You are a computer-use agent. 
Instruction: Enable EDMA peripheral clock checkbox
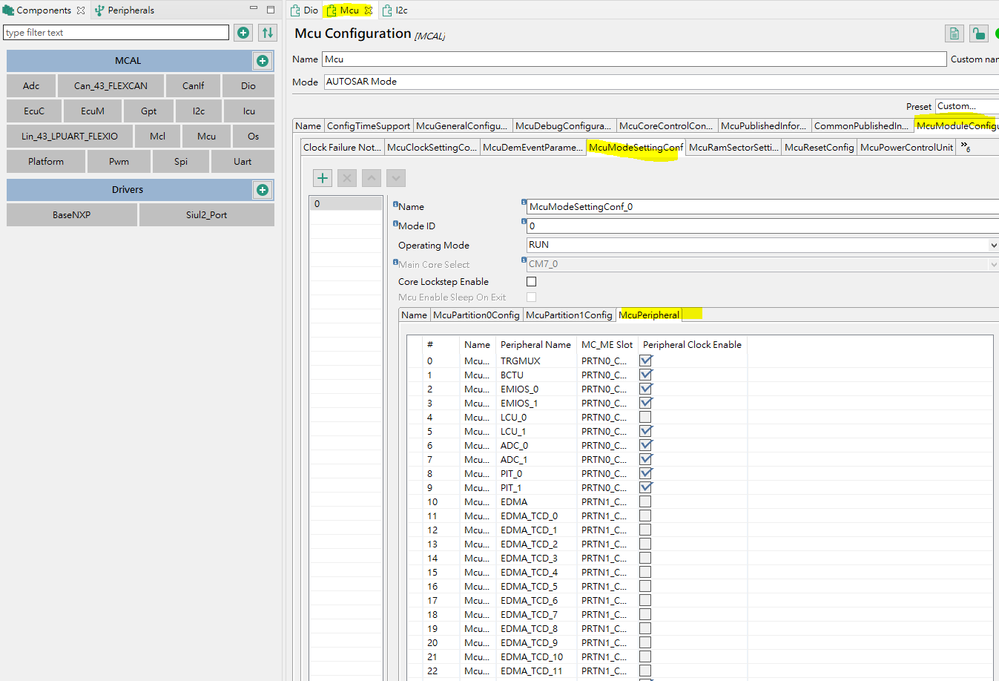click(x=645, y=502)
